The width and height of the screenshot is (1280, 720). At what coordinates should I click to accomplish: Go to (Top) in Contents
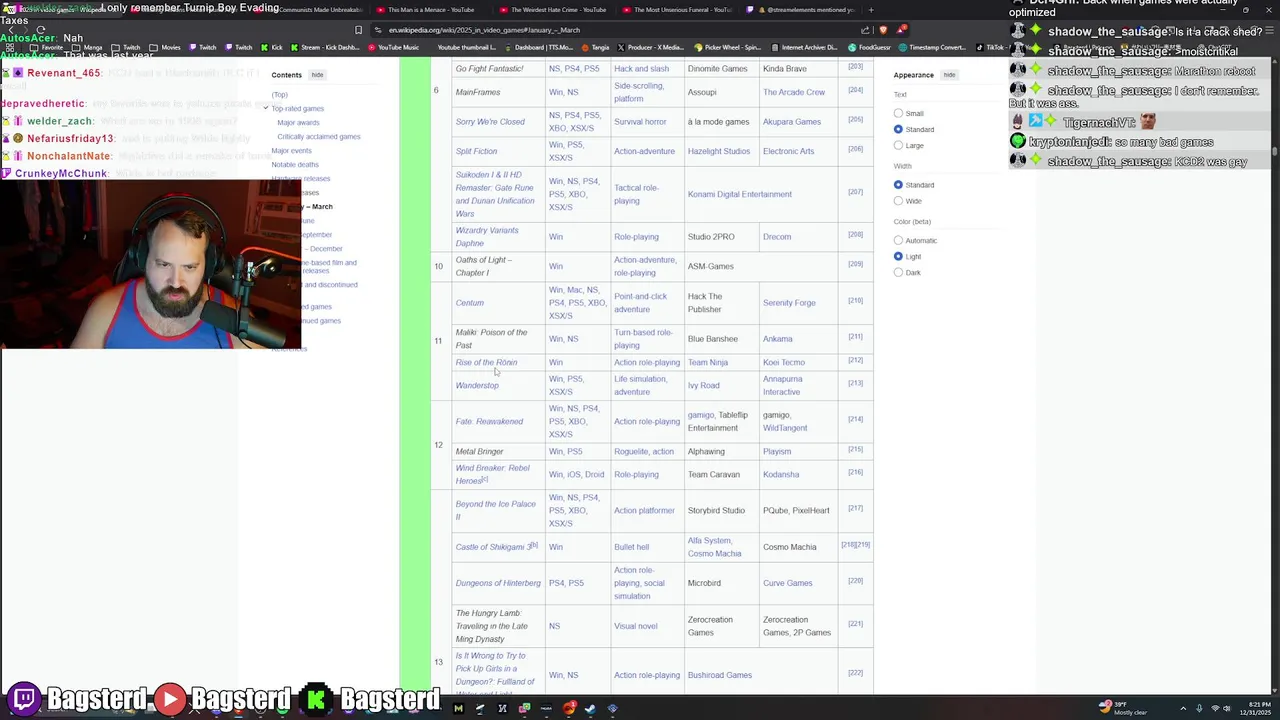coord(279,94)
